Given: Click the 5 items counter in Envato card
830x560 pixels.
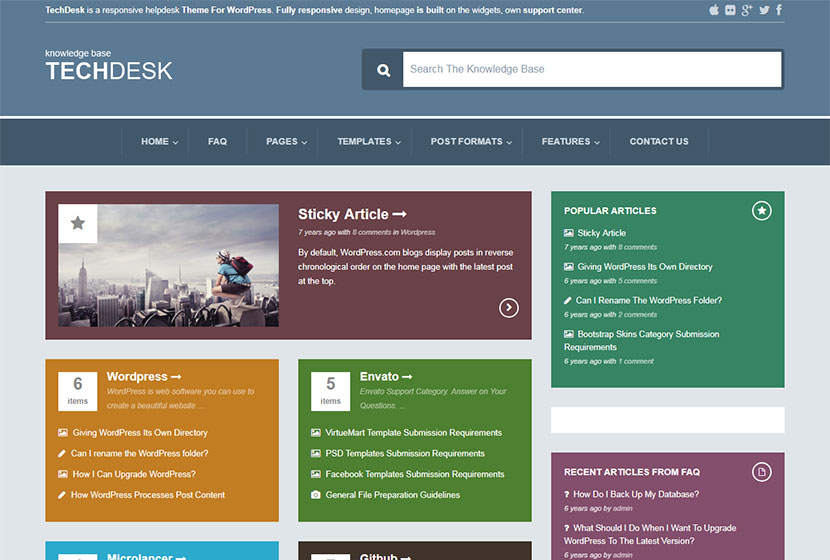Looking at the screenshot, I should click(331, 392).
